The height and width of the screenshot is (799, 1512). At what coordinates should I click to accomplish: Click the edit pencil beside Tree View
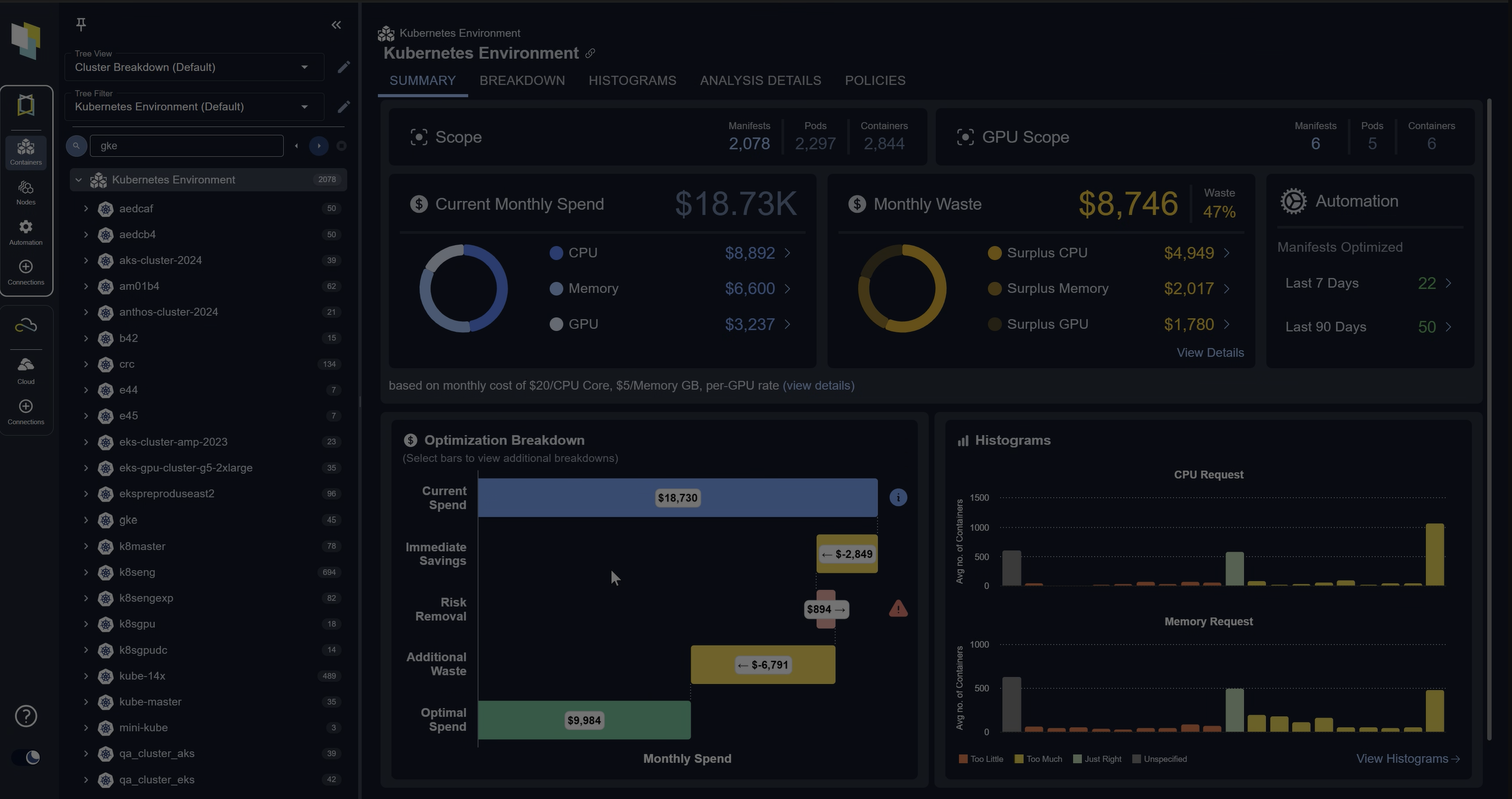click(344, 67)
